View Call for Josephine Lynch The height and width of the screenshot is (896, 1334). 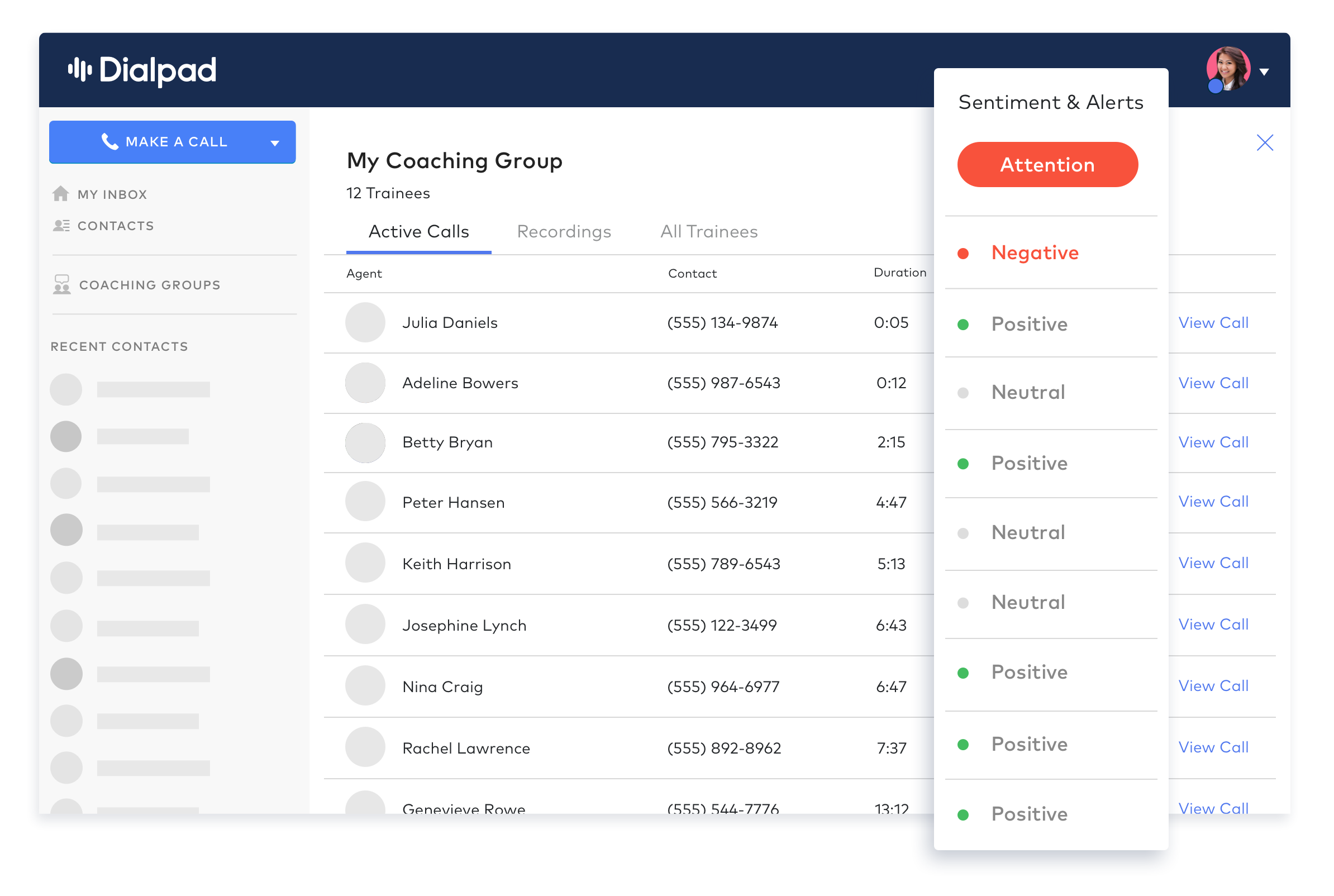pyautogui.click(x=1213, y=625)
